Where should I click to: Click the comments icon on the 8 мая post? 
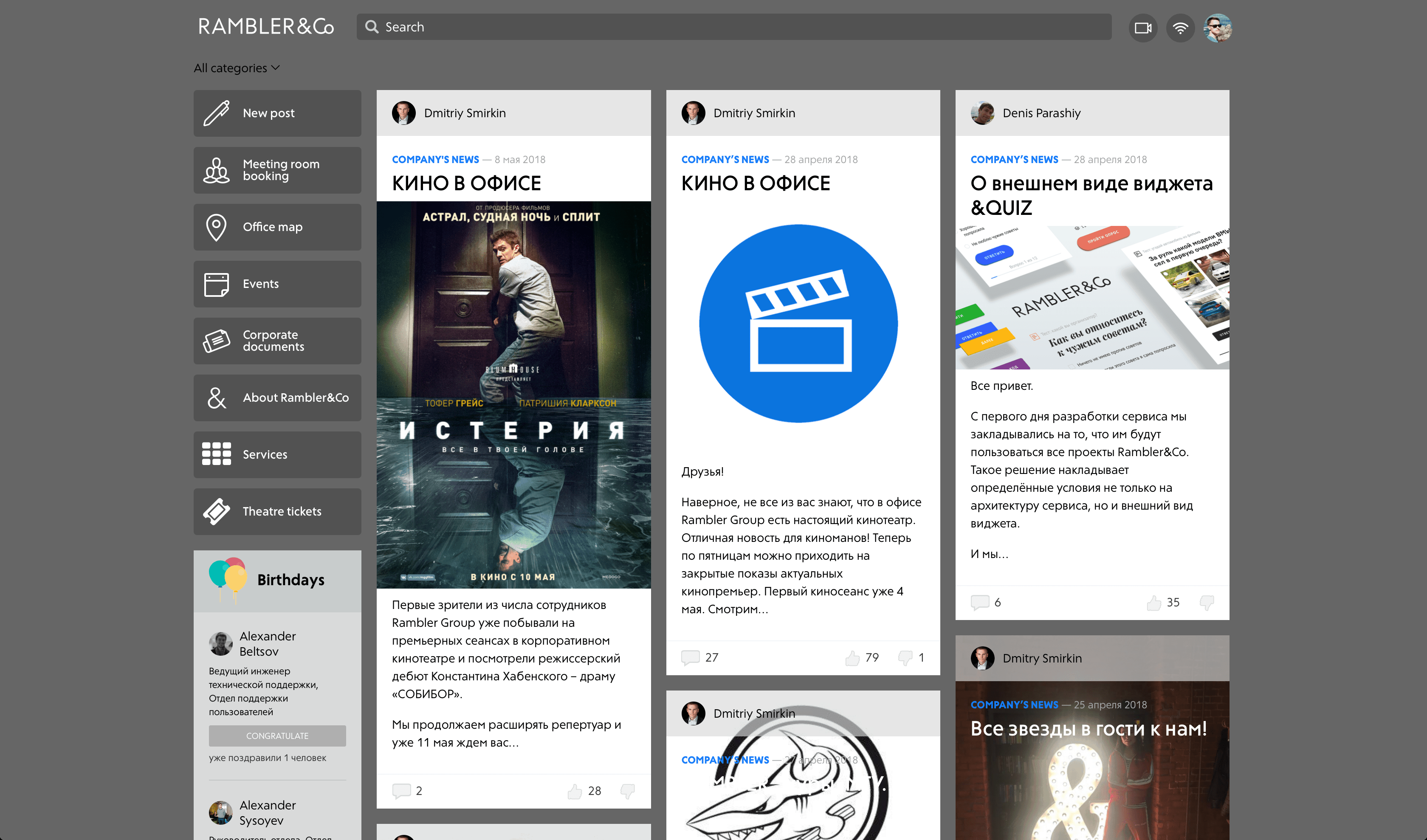pos(401,791)
